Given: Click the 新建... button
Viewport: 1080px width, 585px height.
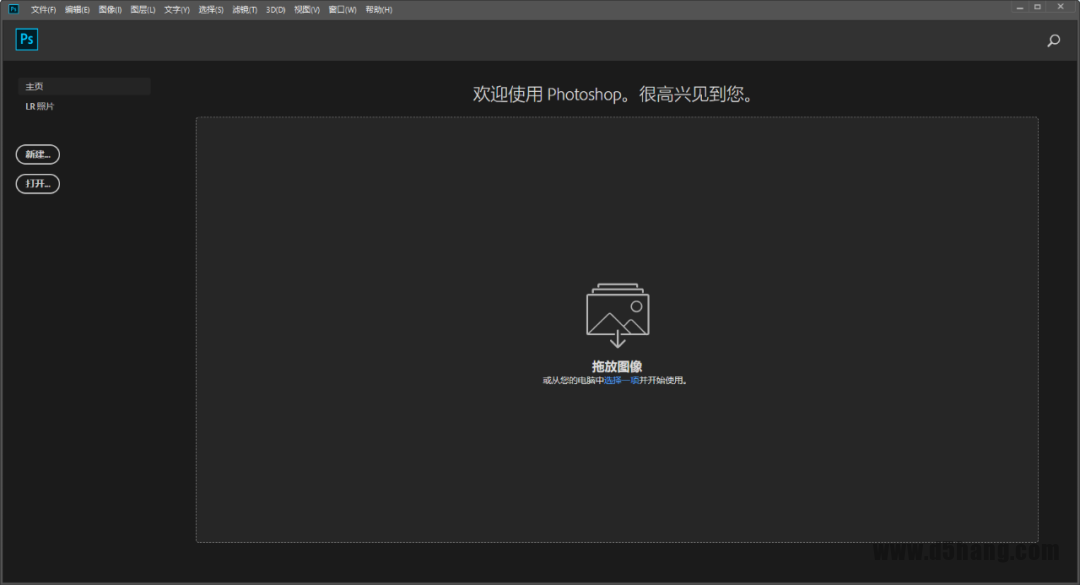Looking at the screenshot, I should pos(38,154).
